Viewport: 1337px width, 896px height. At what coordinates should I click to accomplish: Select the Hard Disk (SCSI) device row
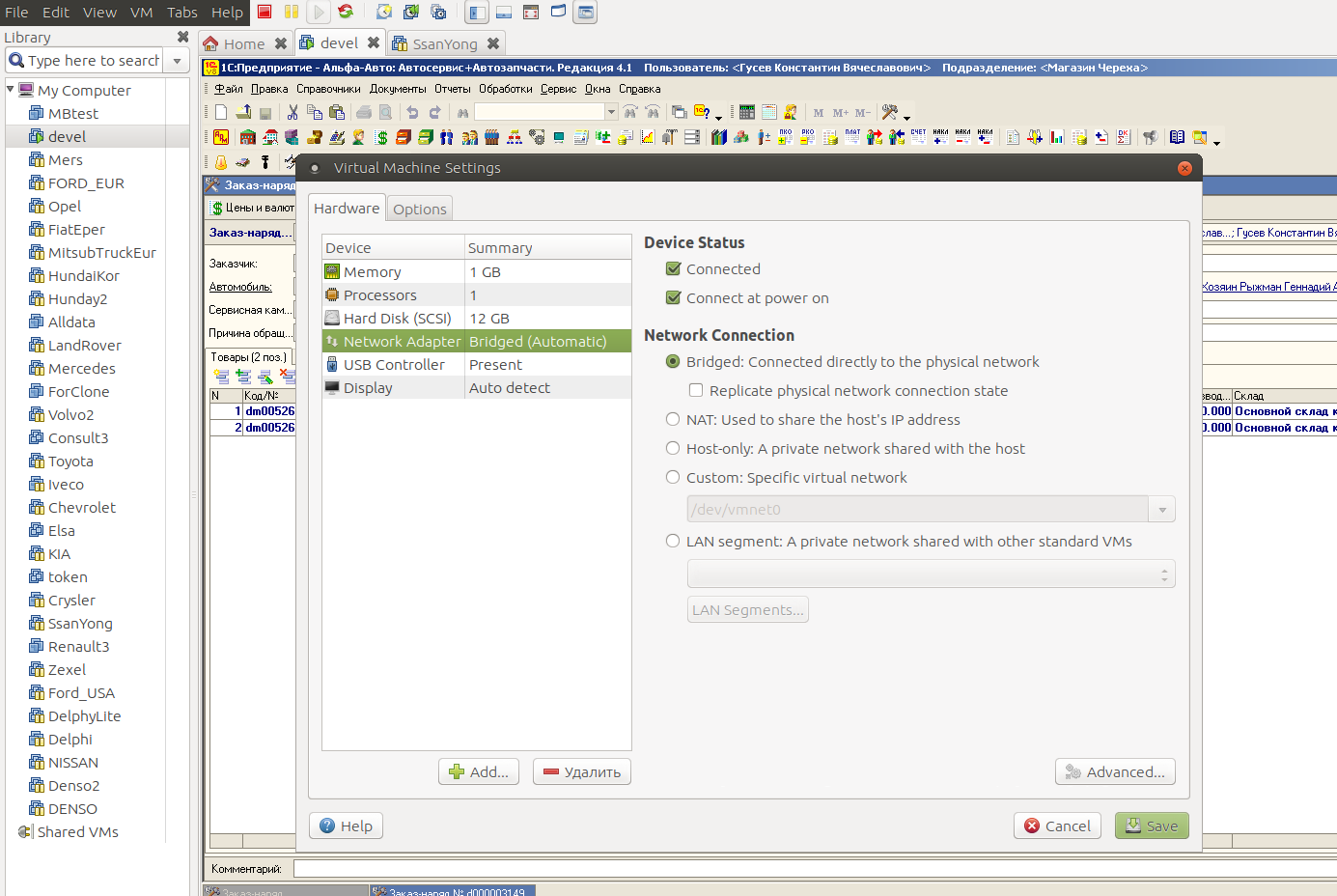[x=477, y=319]
